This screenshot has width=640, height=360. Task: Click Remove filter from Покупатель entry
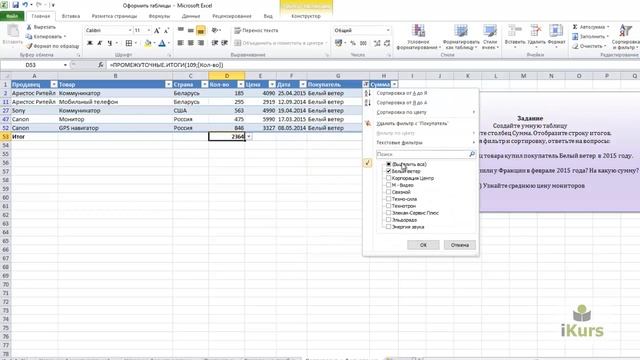(x=420, y=123)
